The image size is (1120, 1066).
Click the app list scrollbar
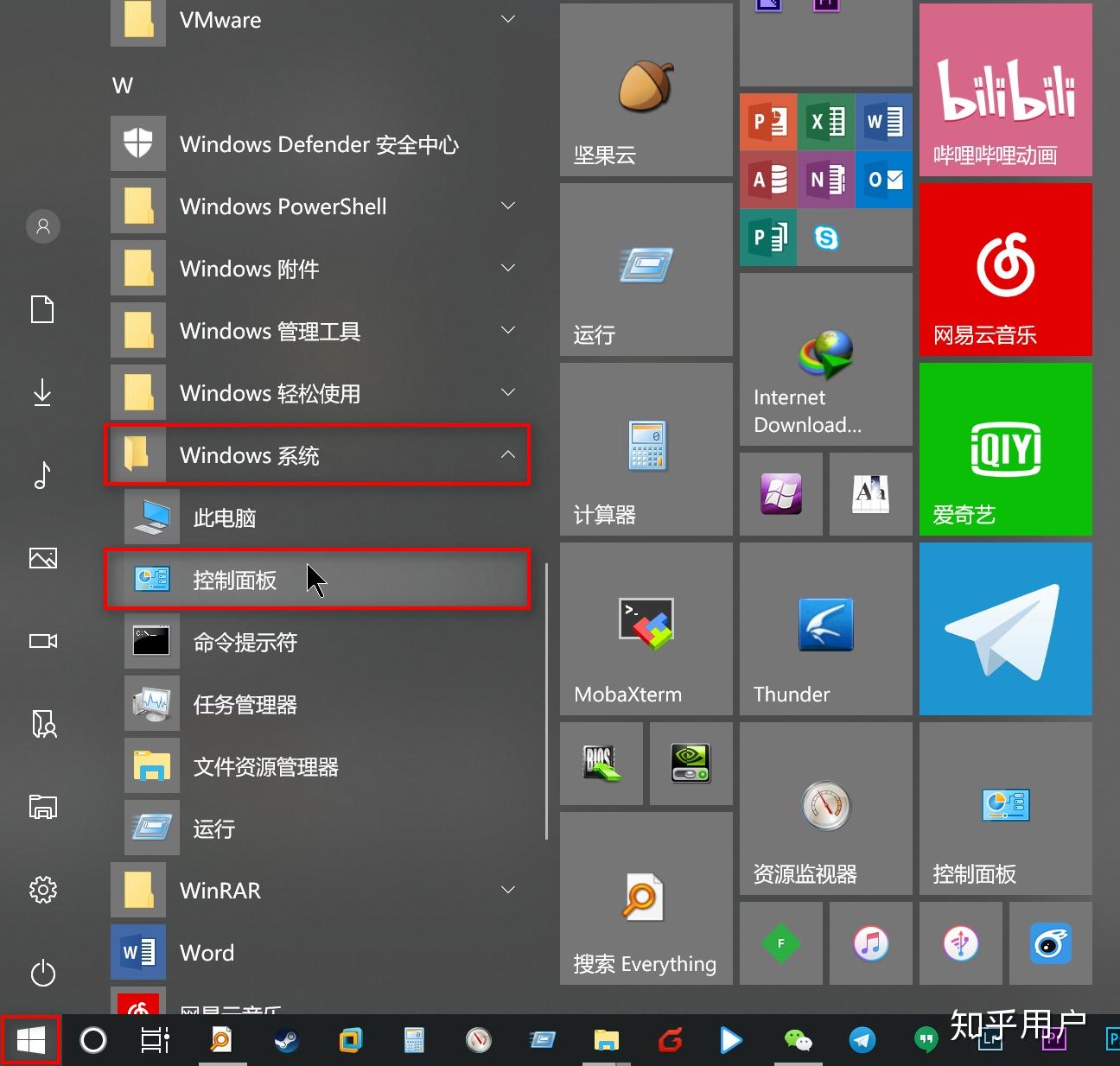coord(546,701)
